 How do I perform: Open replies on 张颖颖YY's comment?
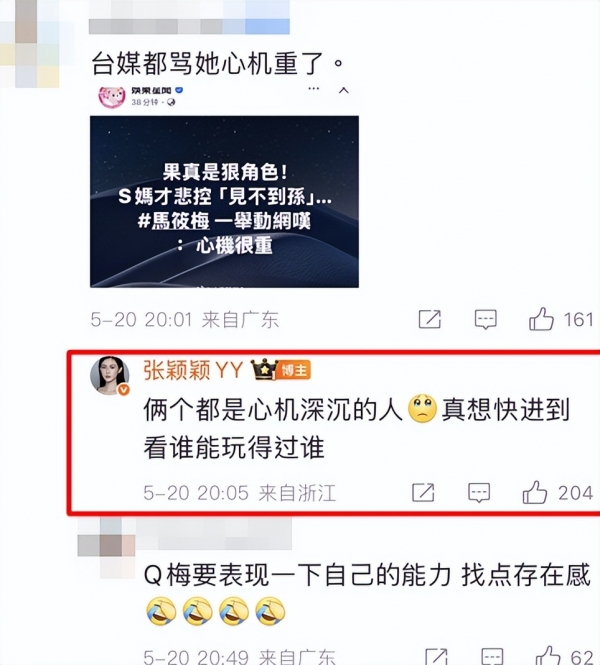click(x=479, y=492)
